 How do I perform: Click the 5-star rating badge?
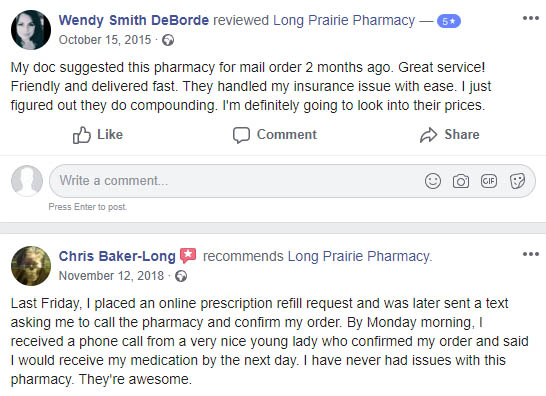coord(449,21)
